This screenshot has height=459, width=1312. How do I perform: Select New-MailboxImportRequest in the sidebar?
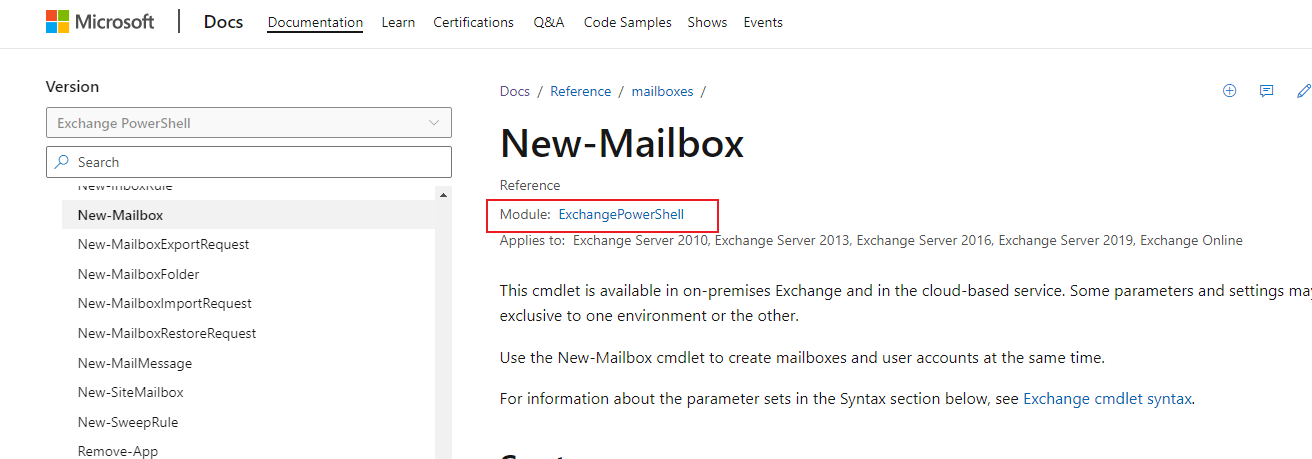click(164, 303)
